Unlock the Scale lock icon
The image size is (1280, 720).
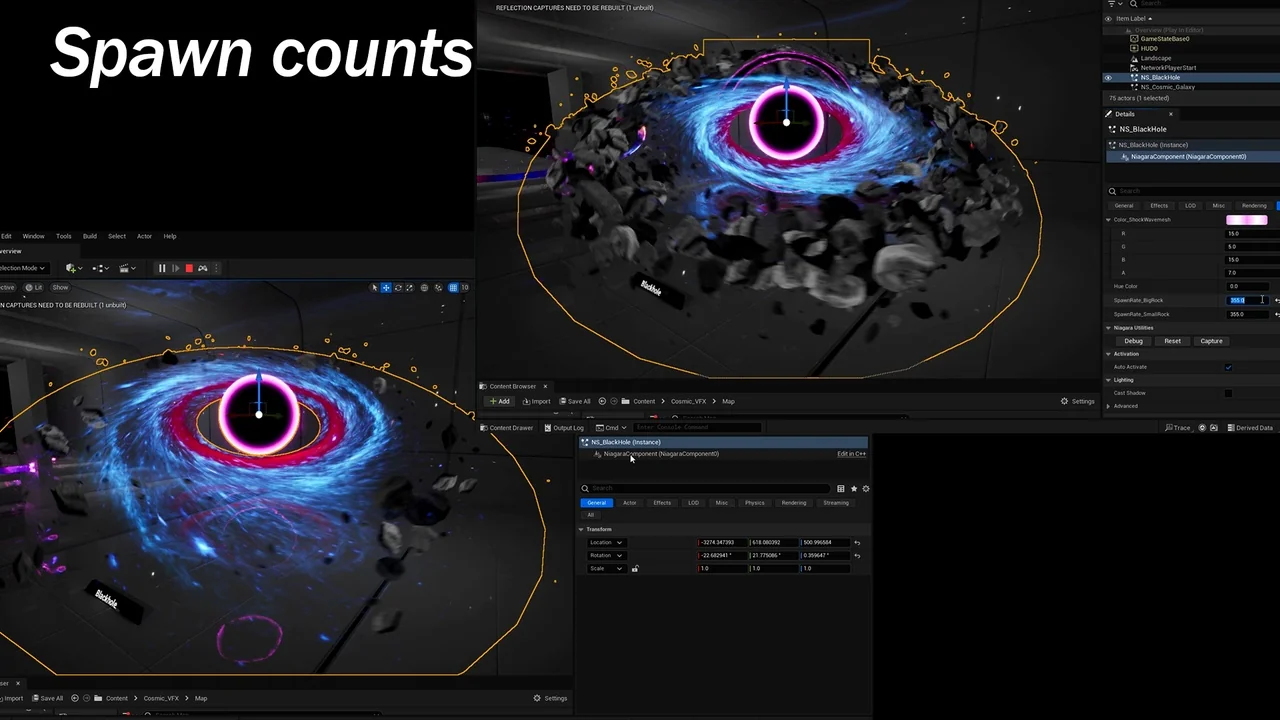(635, 569)
